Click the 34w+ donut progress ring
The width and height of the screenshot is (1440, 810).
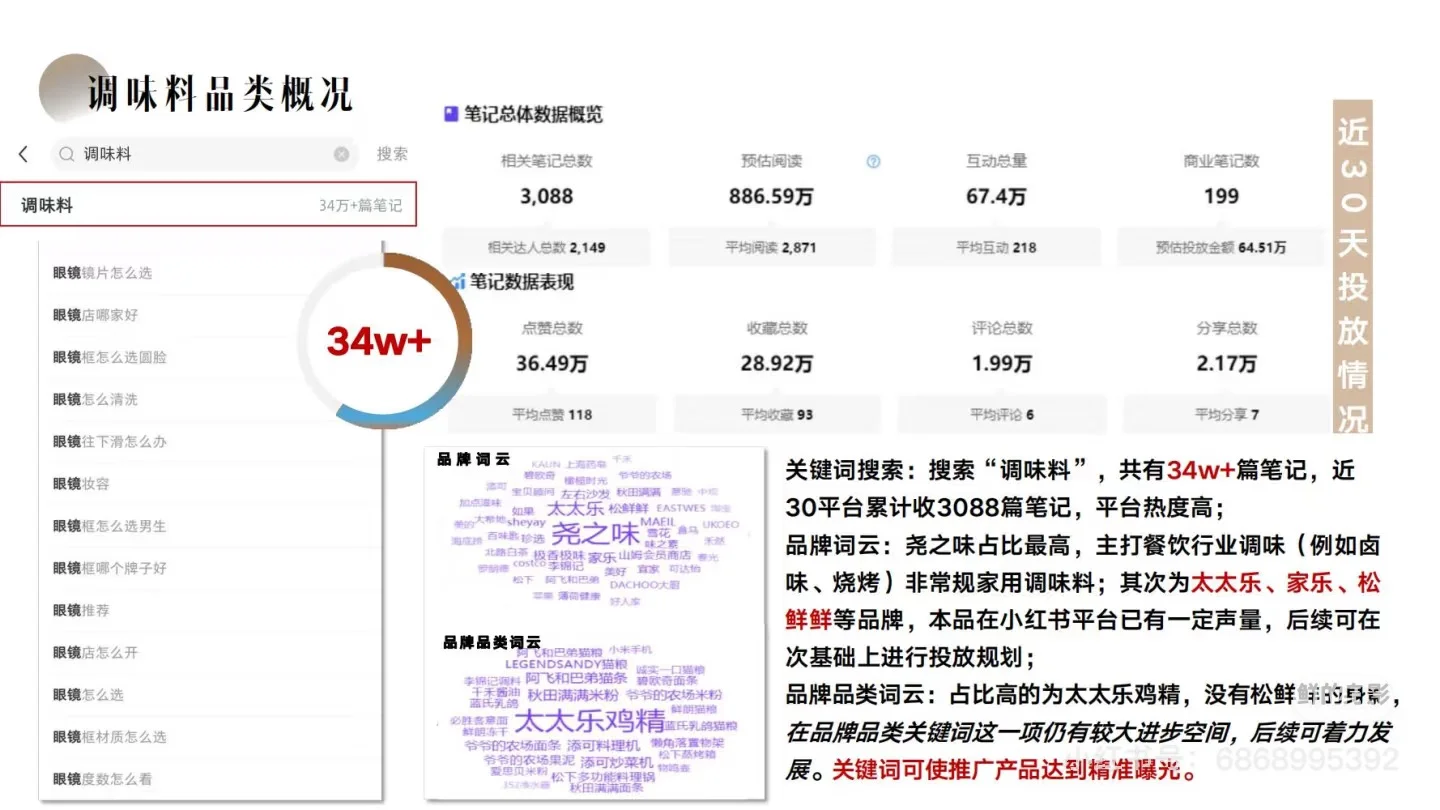coord(381,341)
